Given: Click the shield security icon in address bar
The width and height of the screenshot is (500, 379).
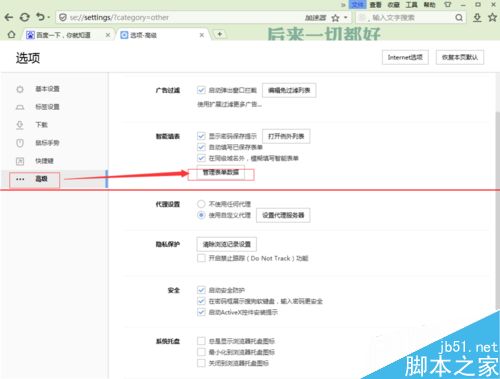Looking at the screenshot, I should click(62, 17).
